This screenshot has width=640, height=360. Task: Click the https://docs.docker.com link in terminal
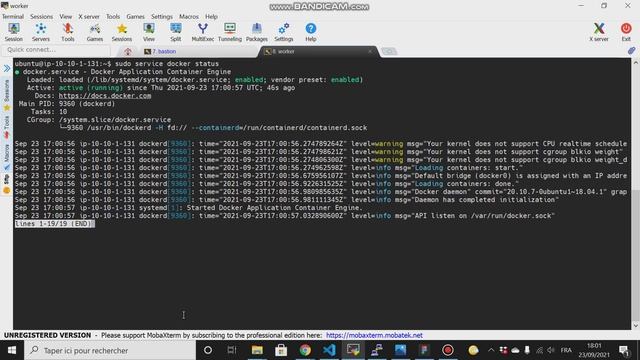pyautogui.click(x=105, y=96)
